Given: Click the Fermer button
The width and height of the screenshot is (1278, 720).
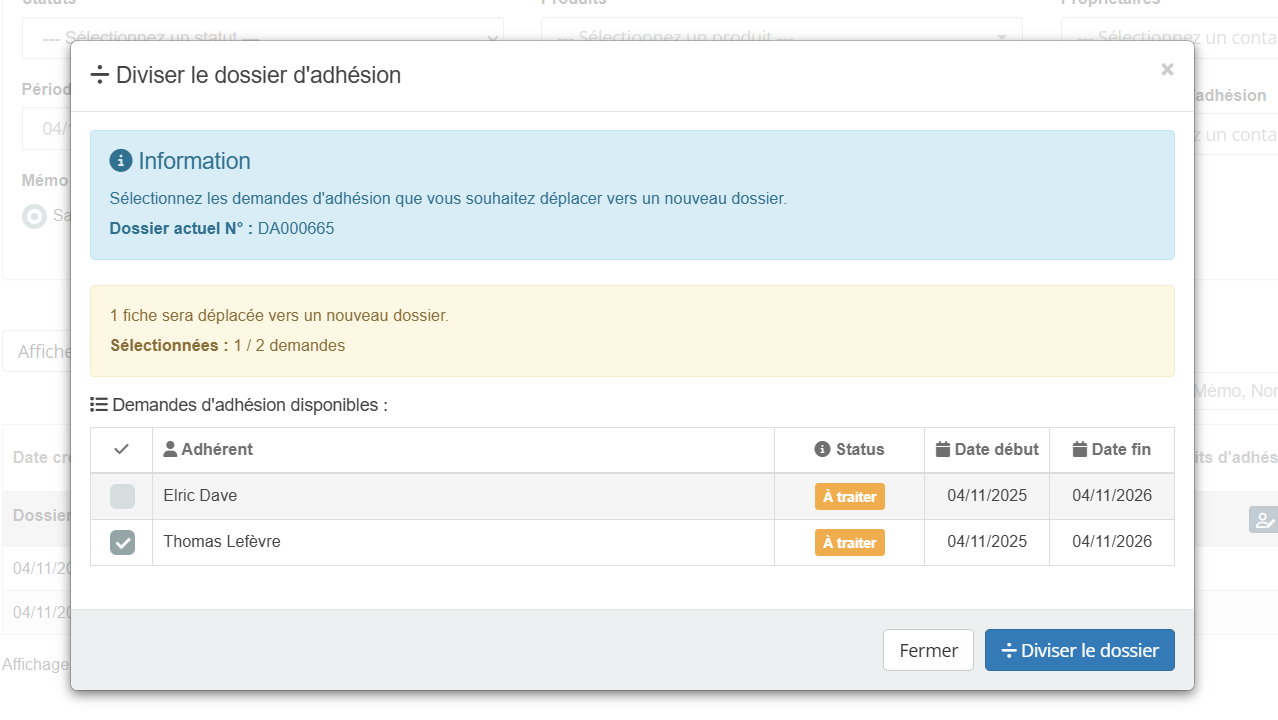Looking at the screenshot, I should pos(928,651).
